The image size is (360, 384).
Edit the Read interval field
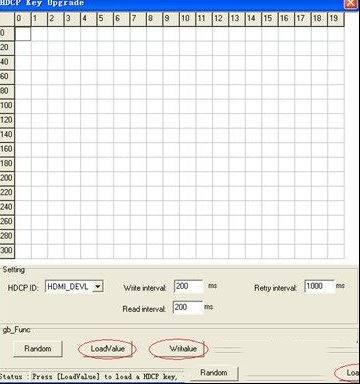point(188,308)
